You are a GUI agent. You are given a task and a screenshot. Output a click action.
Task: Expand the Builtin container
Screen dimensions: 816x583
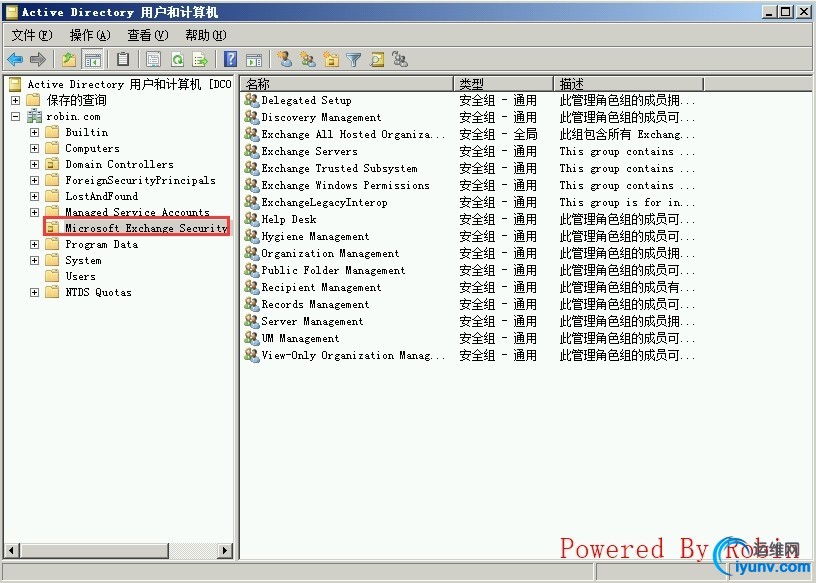pyautogui.click(x=34, y=132)
